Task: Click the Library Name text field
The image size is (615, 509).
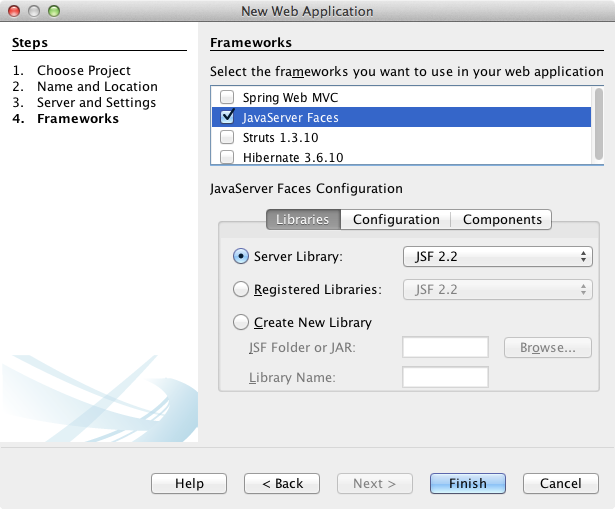Action: 445,377
